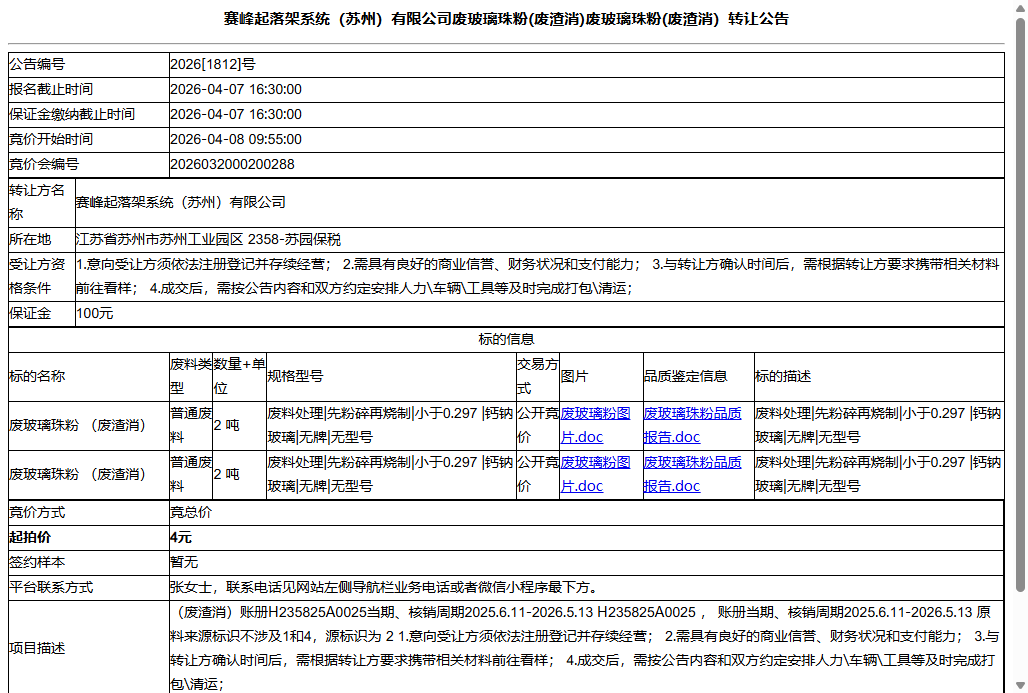Open 废玻璃珠粉品质报告.doc link in second 标的 row

692,474
